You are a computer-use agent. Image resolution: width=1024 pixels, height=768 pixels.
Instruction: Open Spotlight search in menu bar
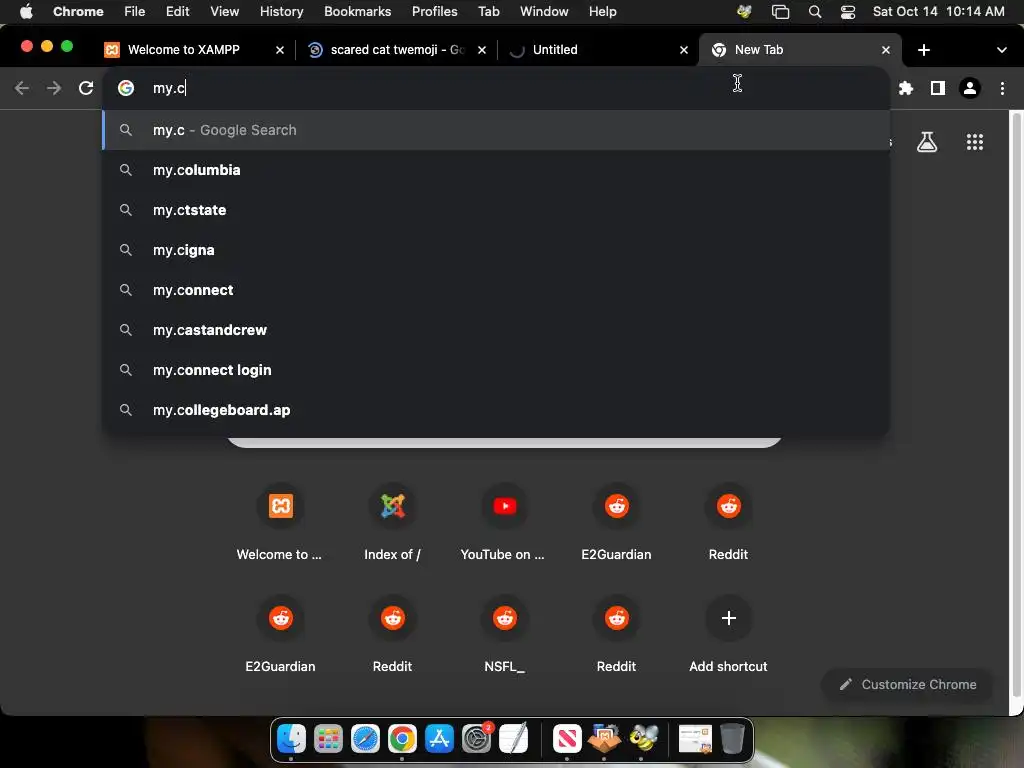[x=814, y=12]
